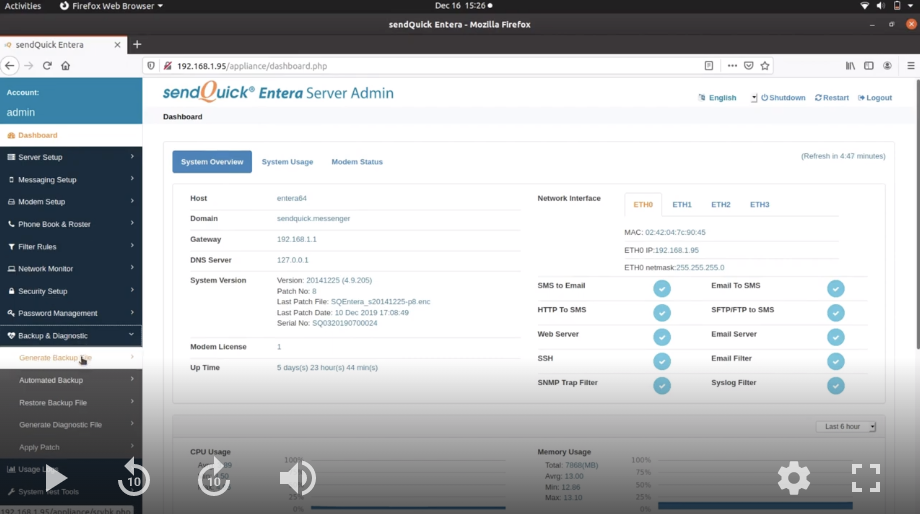
Task: Reload the page in Firefox
Action: pyautogui.click(x=47, y=66)
